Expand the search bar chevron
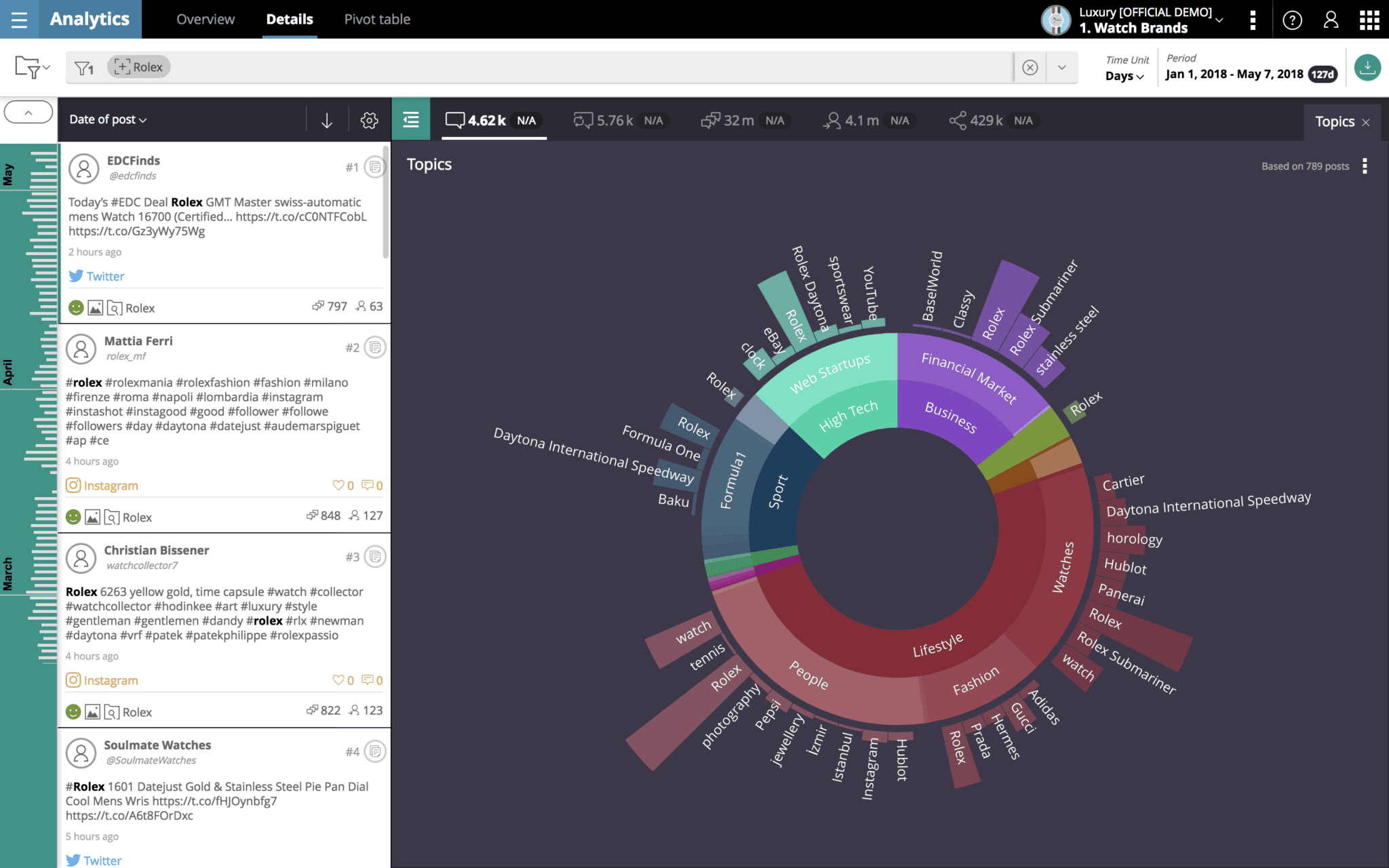Viewport: 1389px width, 868px height. [x=1061, y=67]
